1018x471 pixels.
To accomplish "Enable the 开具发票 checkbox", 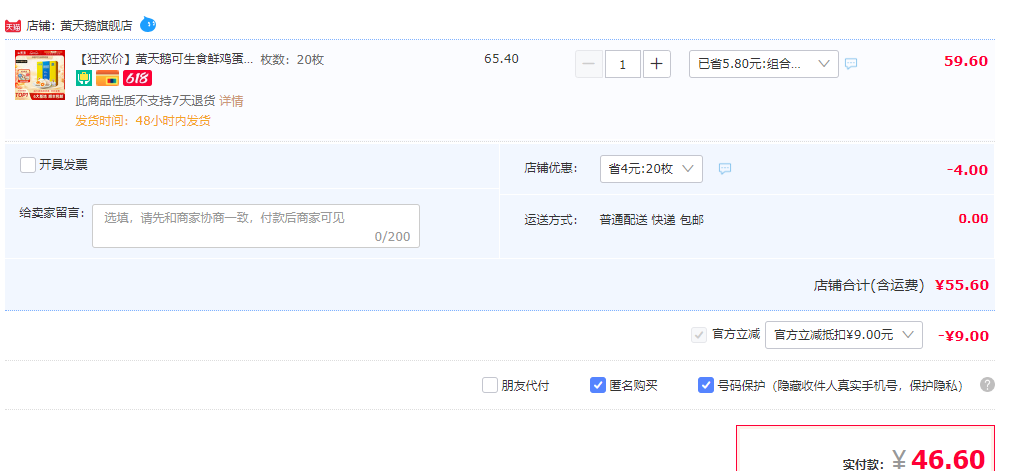I will (28, 165).
